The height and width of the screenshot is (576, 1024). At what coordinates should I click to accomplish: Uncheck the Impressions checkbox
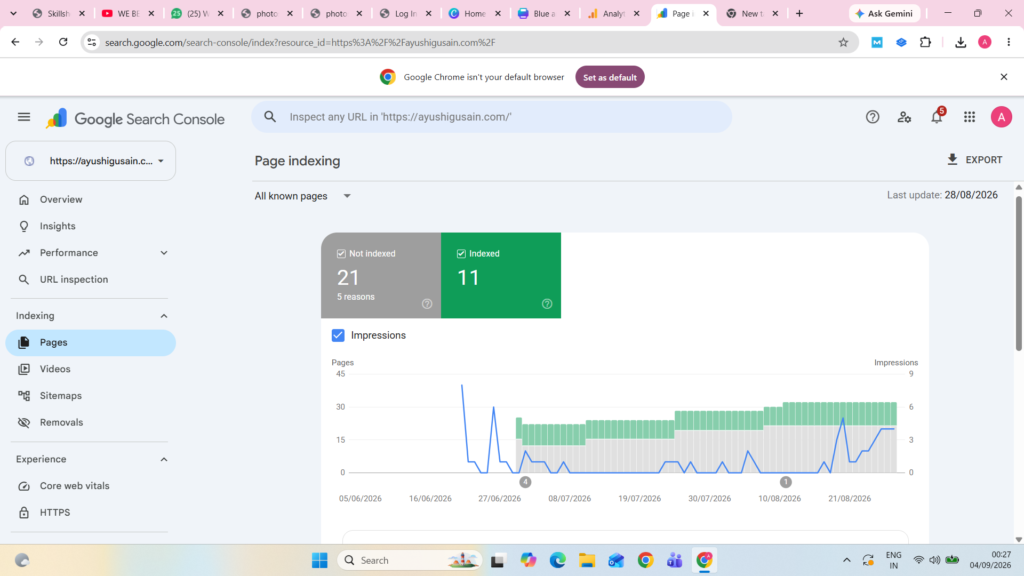(338, 335)
